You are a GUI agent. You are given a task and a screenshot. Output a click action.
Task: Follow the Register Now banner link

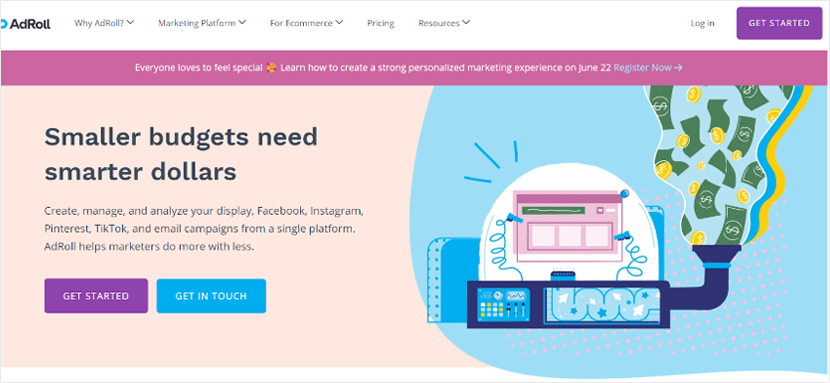648,68
